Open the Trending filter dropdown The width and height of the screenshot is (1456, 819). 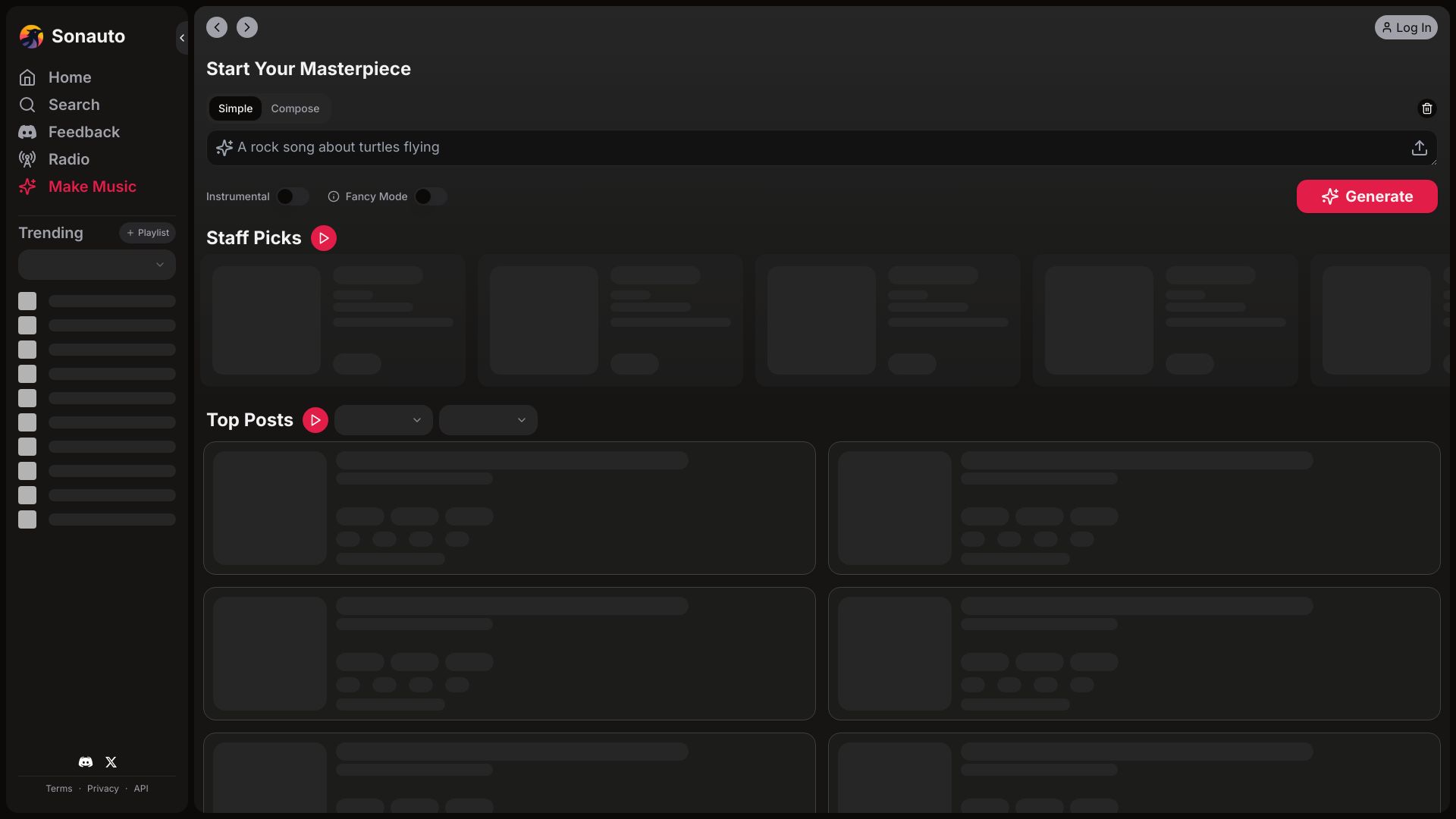97,265
